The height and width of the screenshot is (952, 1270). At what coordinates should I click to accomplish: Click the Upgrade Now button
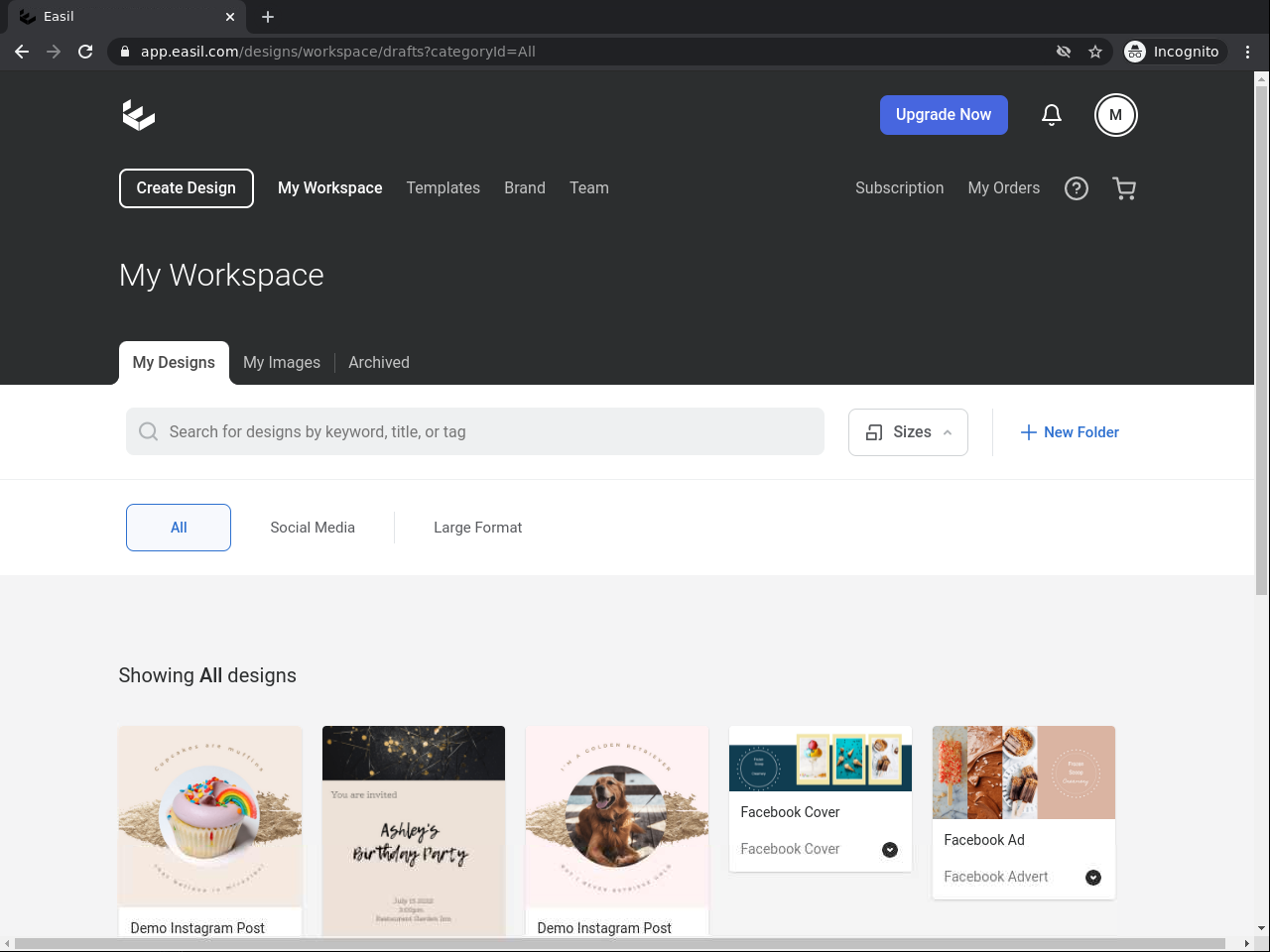coord(944,115)
